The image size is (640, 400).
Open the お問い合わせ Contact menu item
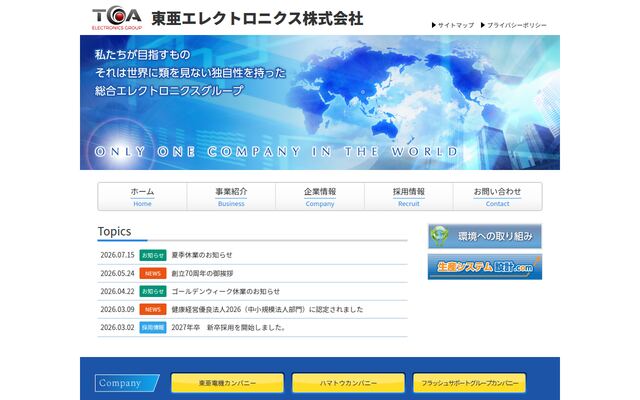[x=498, y=197]
